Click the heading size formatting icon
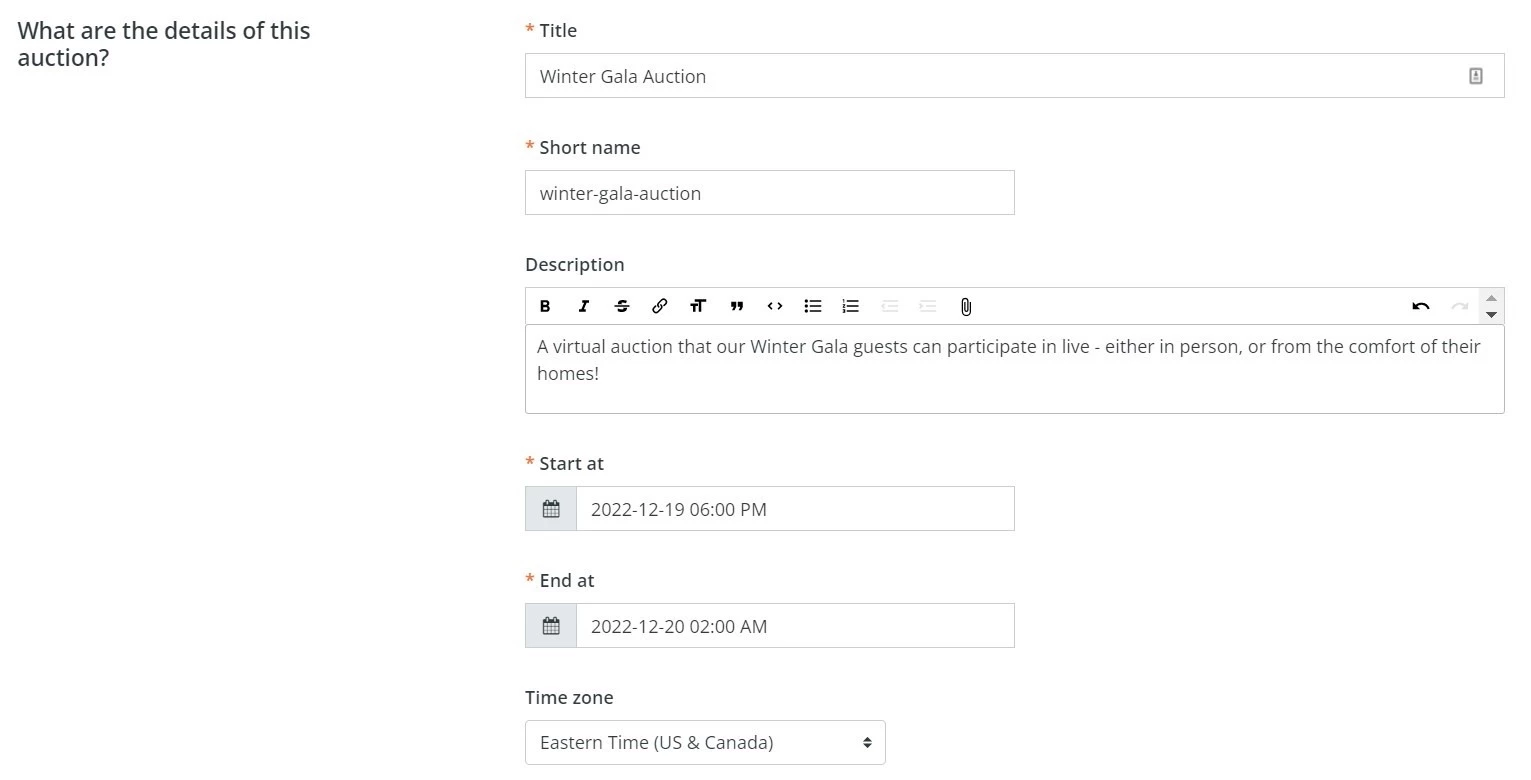Viewport: 1531px width, 780px height. [x=698, y=306]
